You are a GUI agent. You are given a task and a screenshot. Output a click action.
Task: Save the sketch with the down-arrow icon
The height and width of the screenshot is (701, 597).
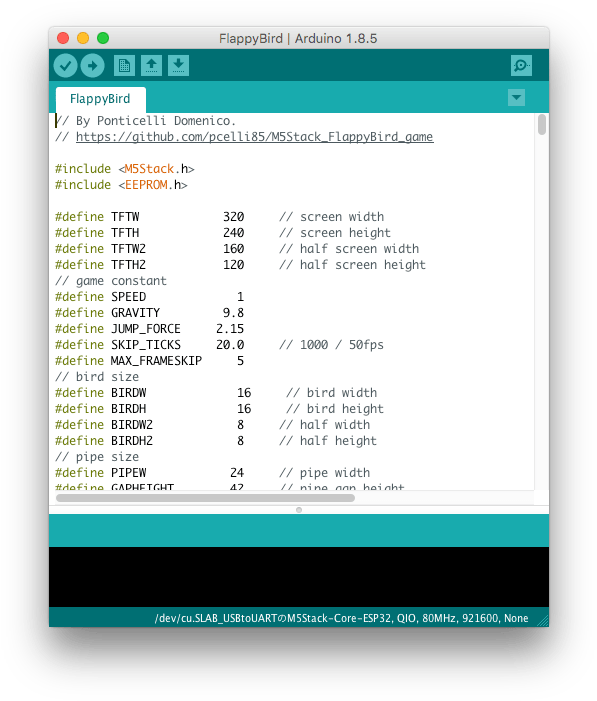(178, 66)
